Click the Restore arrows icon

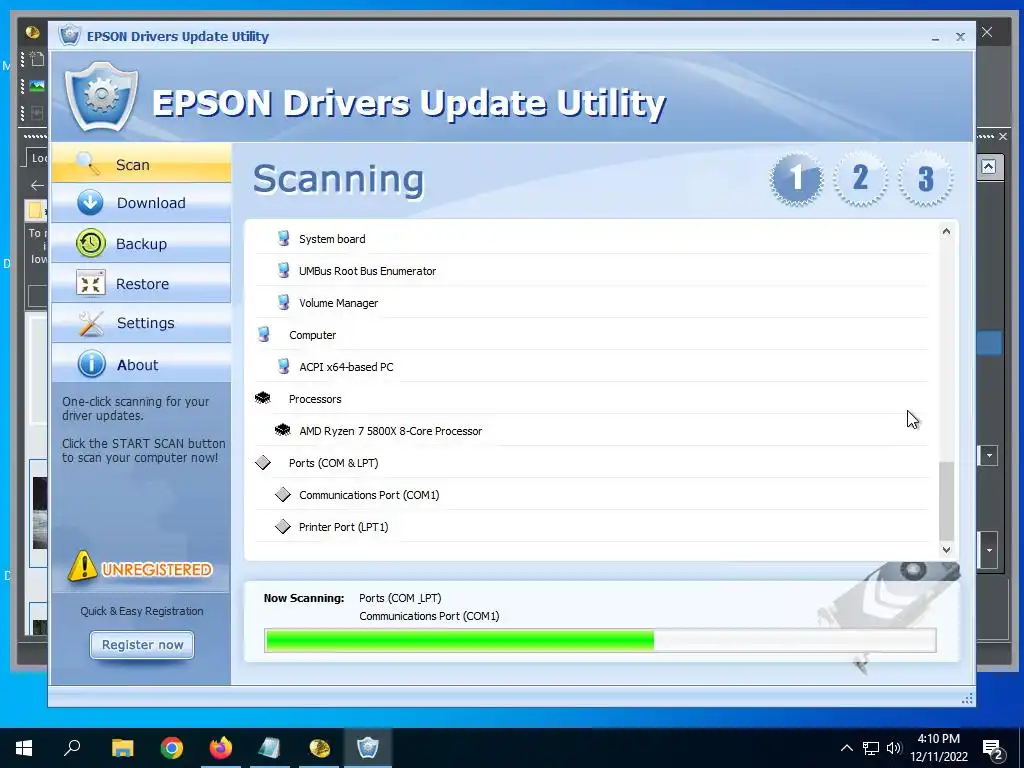pyautogui.click(x=91, y=283)
